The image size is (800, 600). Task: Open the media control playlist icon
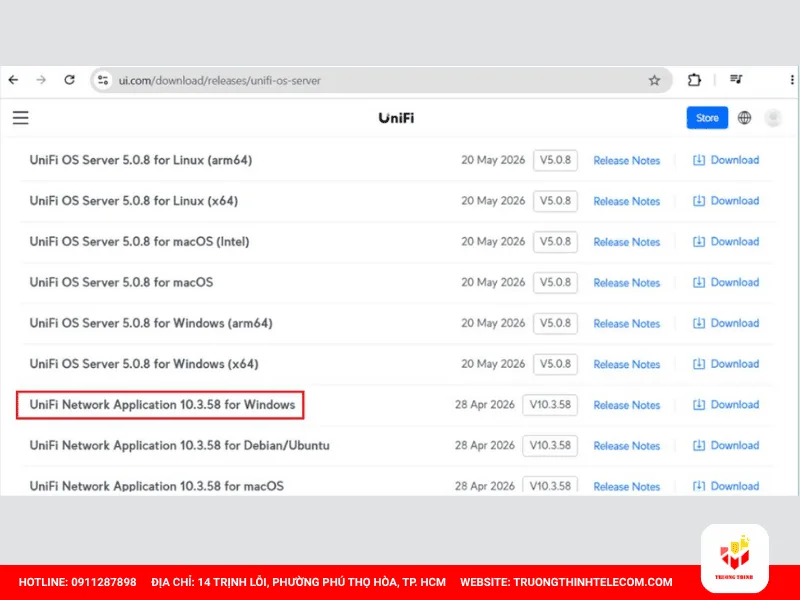pyautogui.click(x=736, y=80)
